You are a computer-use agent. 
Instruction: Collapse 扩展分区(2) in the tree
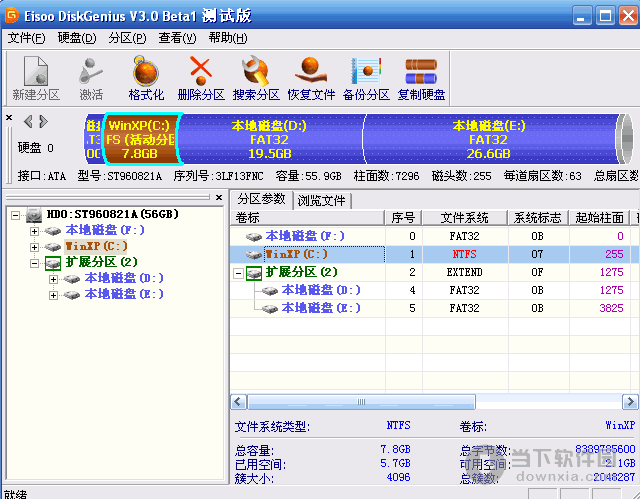[x=34, y=264]
